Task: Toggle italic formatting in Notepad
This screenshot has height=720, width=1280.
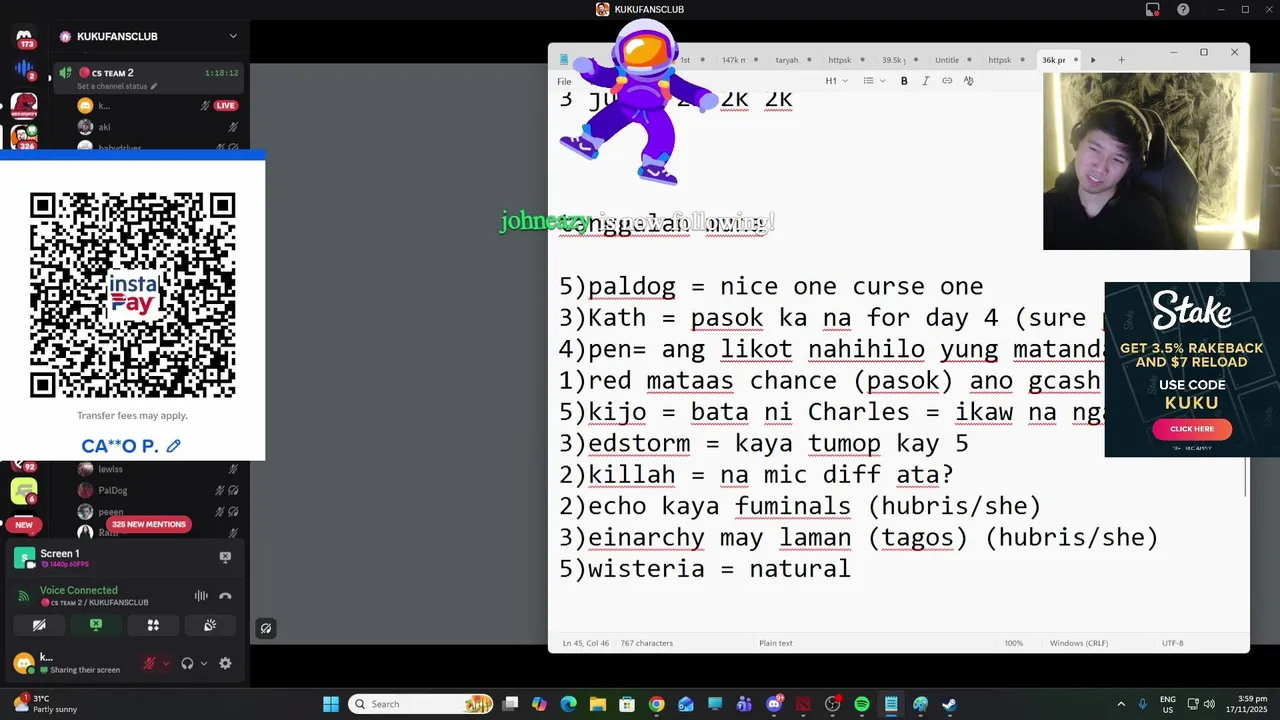Action: [x=926, y=81]
